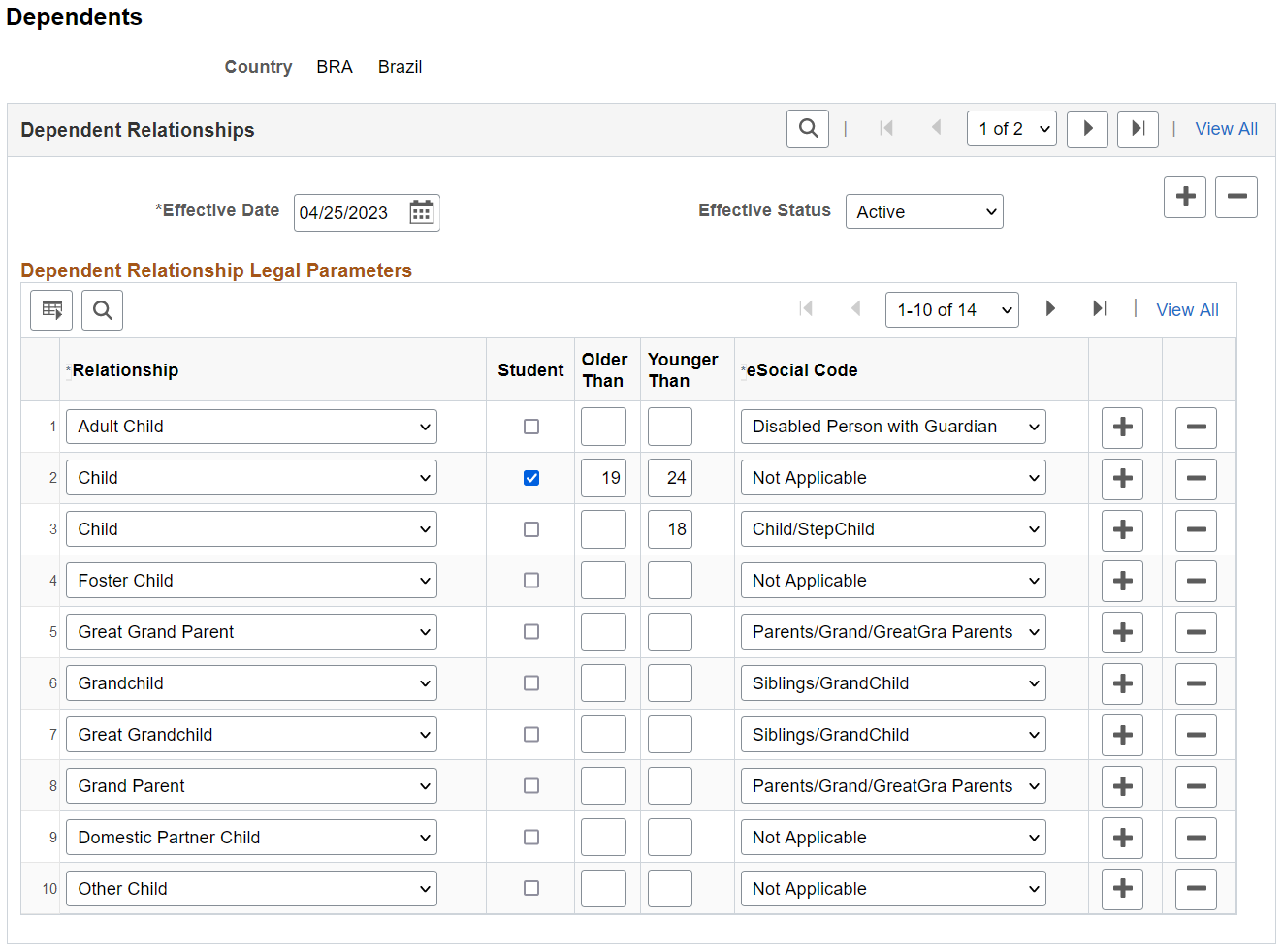Image resolution: width=1283 pixels, height=952 pixels.
Task: Open the Effective Status dropdown
Action: tap(924, 212)
